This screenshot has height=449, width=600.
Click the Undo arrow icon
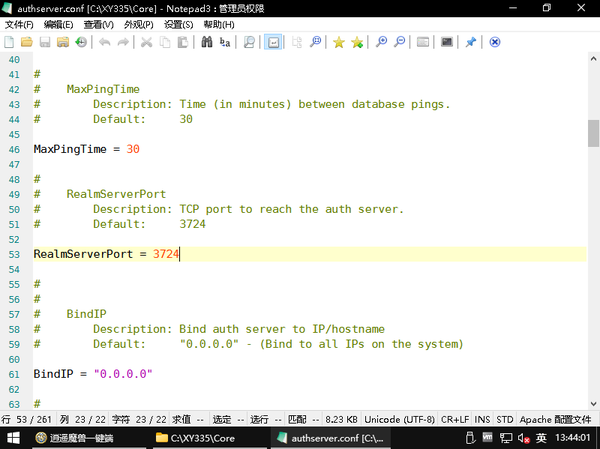[x=104, y=42]
